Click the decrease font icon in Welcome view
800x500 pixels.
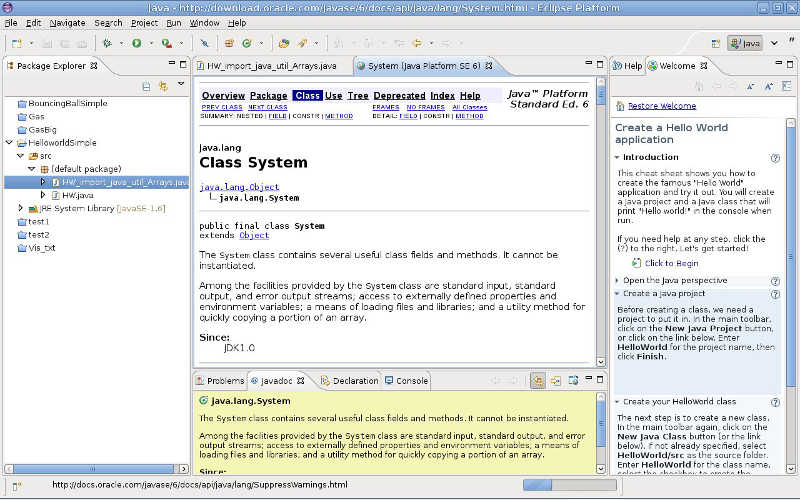click(x=751, y=86)
